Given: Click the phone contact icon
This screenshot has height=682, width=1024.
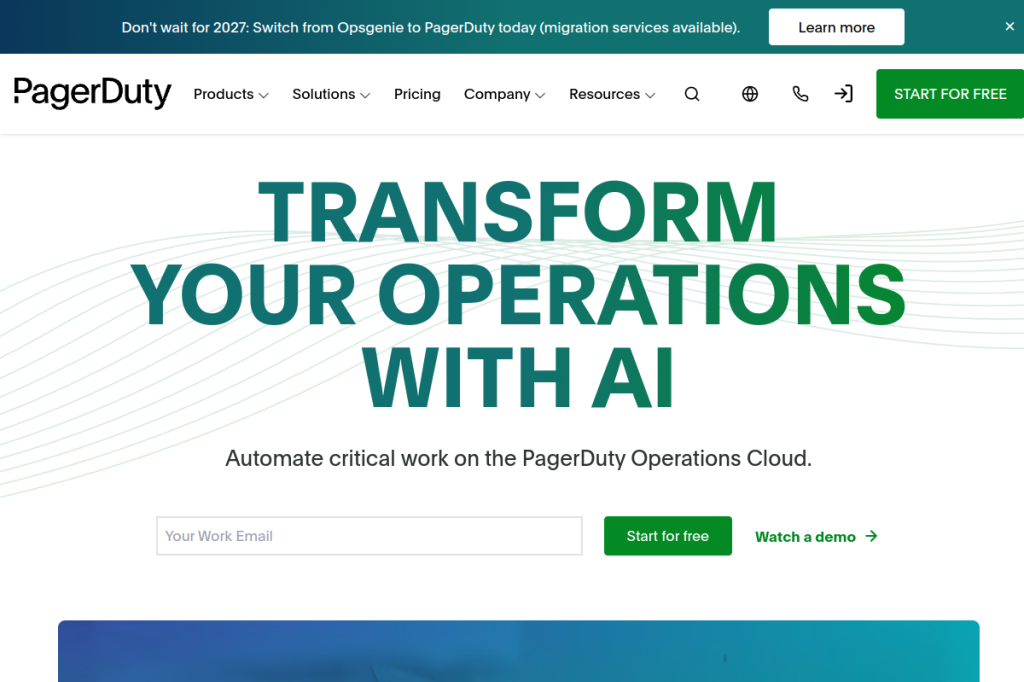Looking at the screenshot, I should [x=800, y=94].
